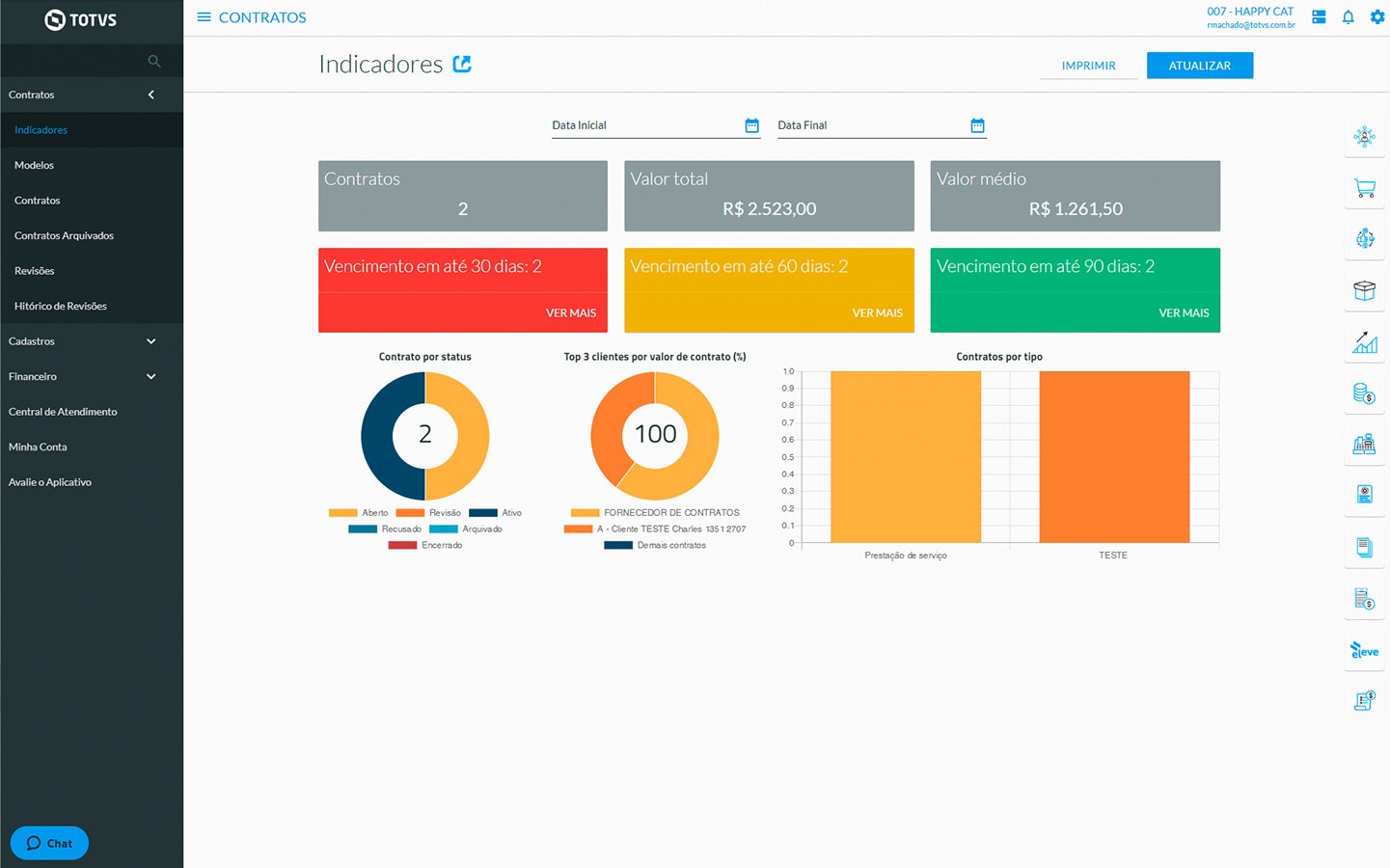The image size is (1390, 868).
Task: Collapse the Contratos sidebar section
Action: pyautogui.click(x=150, y=95)
